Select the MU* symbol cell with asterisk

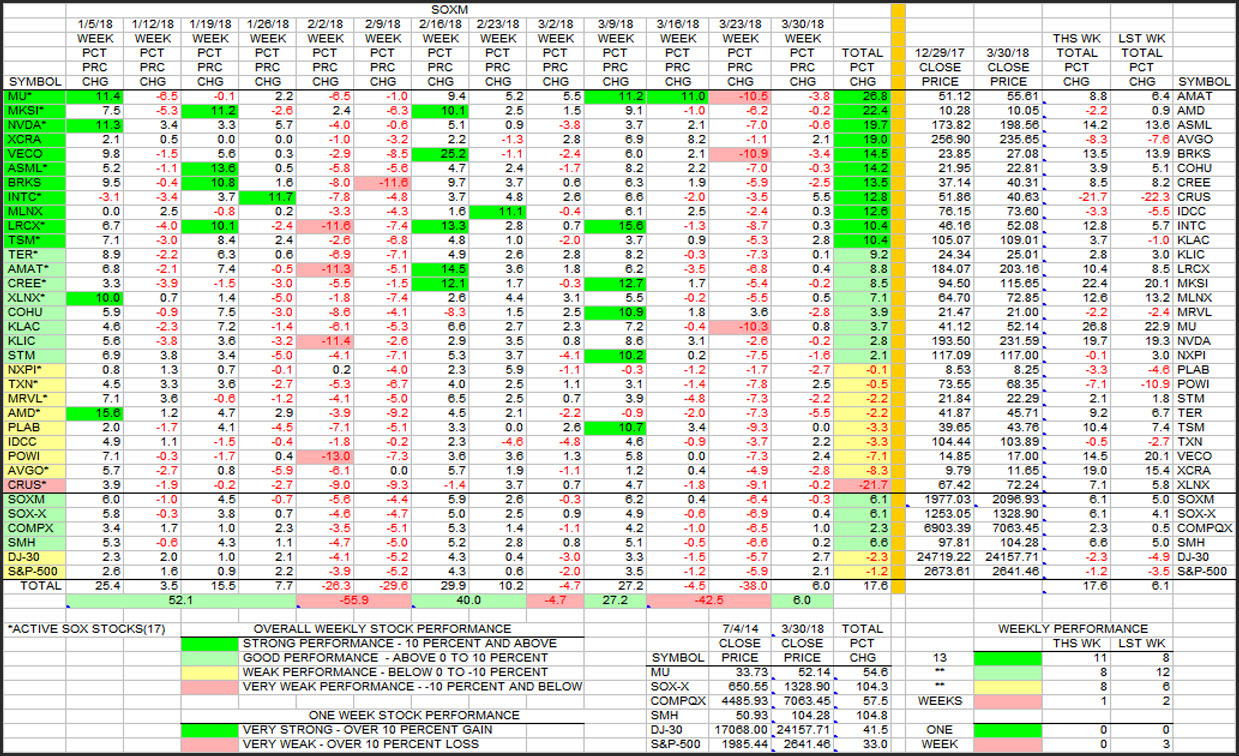click(33, 96)
